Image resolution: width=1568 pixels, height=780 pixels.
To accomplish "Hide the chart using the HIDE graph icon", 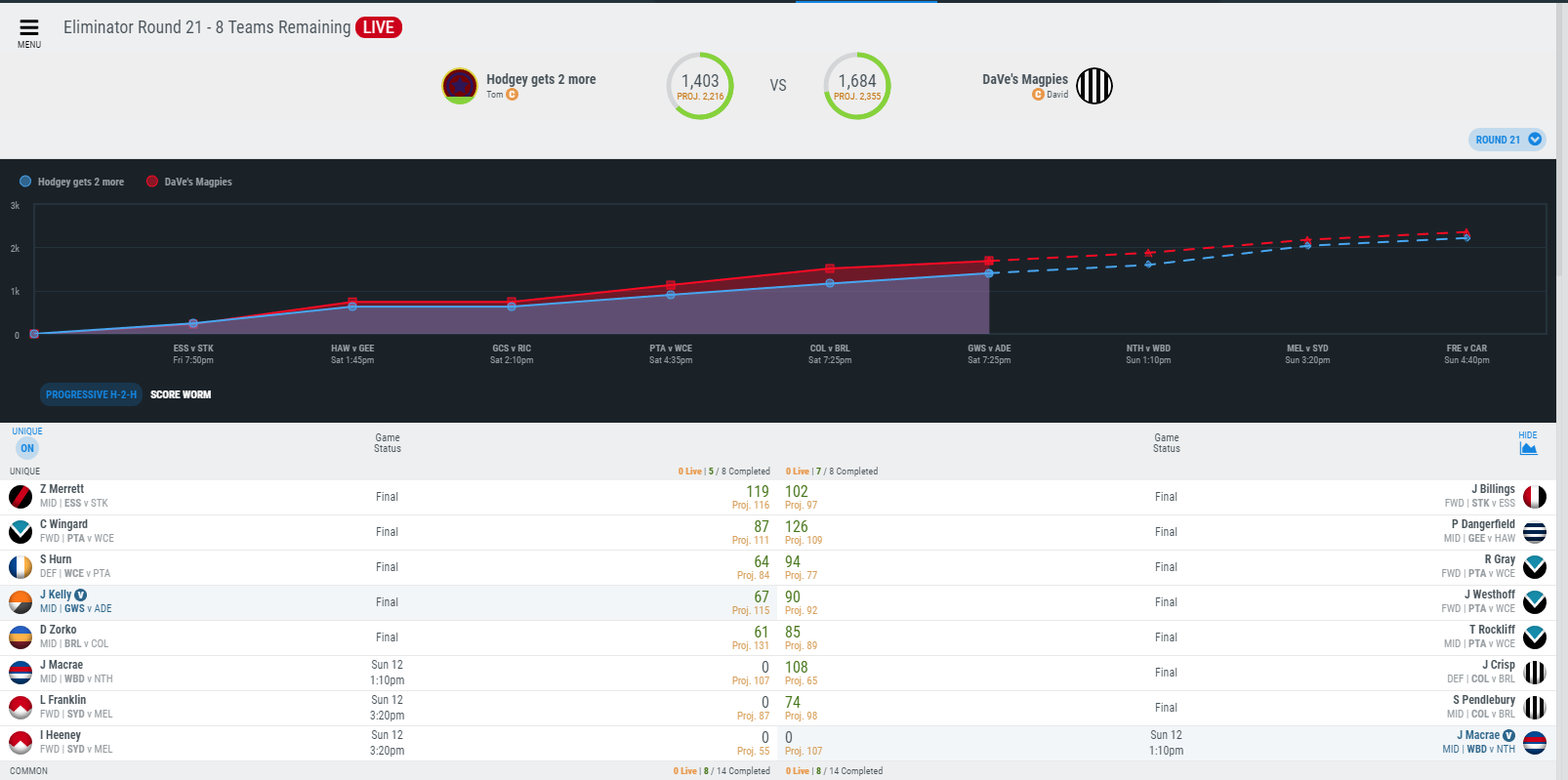I will [1528, 448].
